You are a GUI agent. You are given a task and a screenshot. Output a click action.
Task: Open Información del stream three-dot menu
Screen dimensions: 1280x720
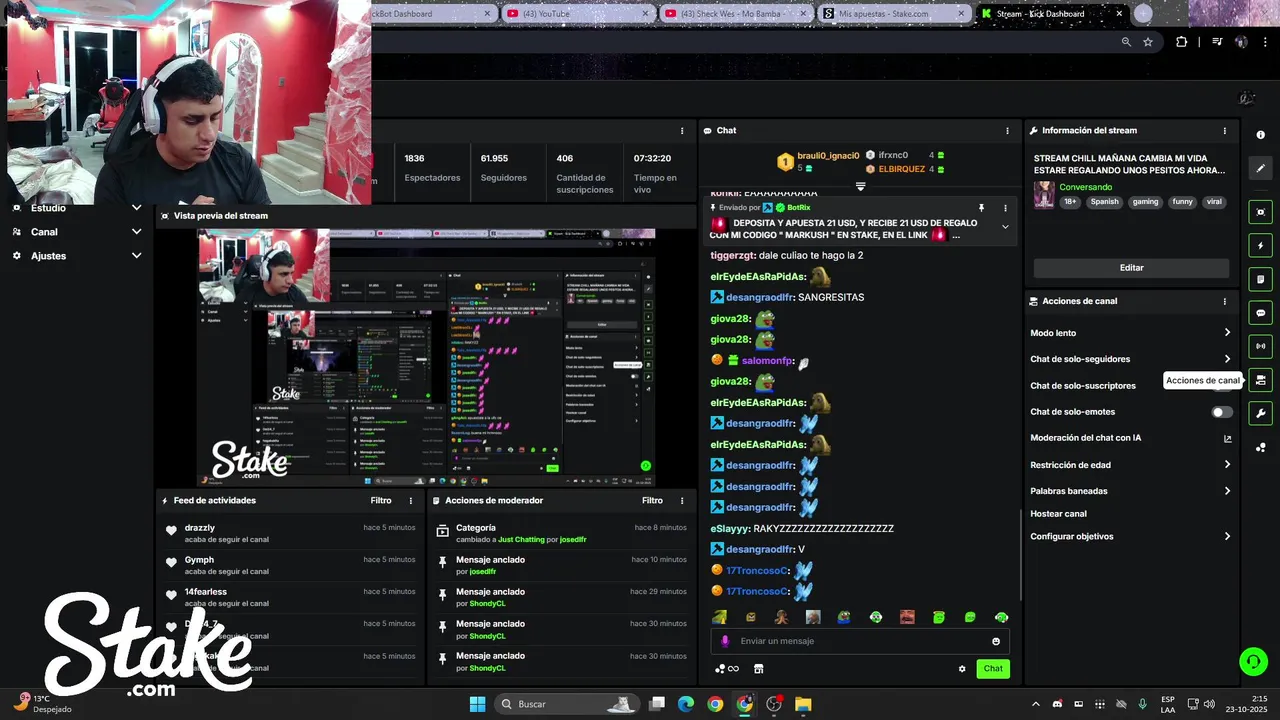1224,131
